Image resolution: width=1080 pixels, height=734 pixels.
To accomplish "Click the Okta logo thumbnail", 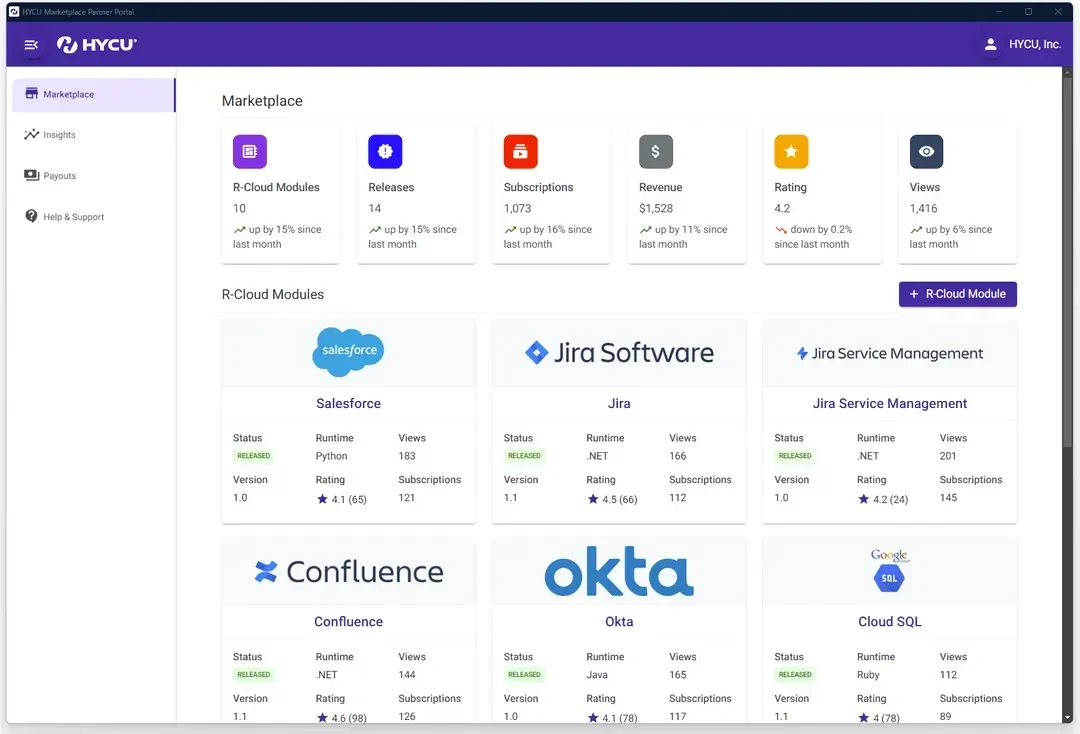I will point(619,572).
